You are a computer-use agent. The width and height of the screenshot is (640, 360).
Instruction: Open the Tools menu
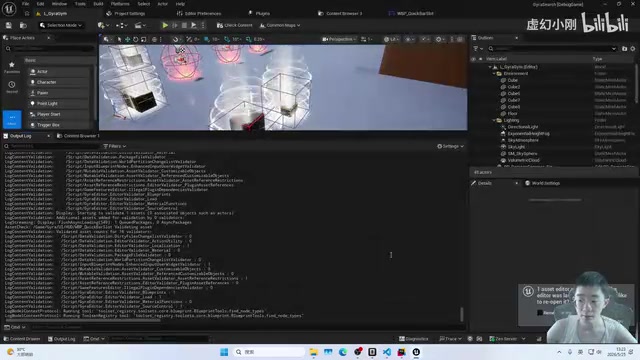coord(80,4)
